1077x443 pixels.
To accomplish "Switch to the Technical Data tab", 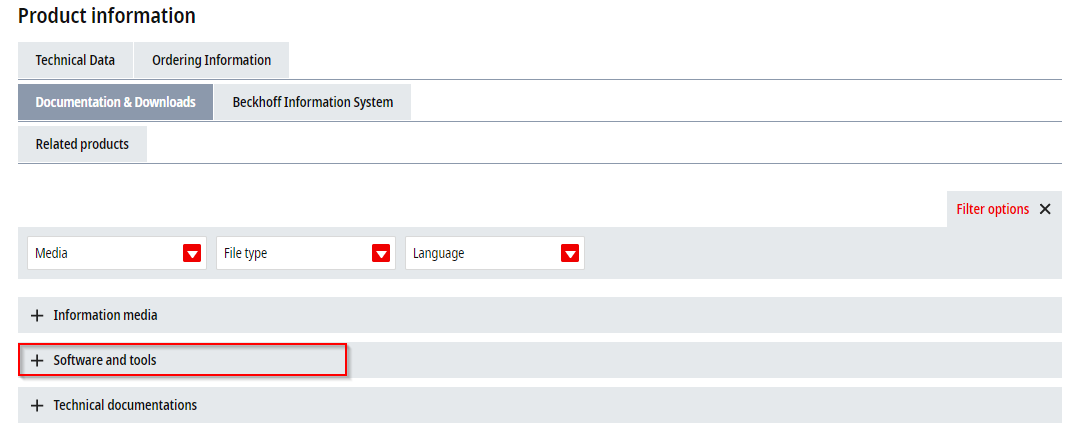I will pos(76,60).
